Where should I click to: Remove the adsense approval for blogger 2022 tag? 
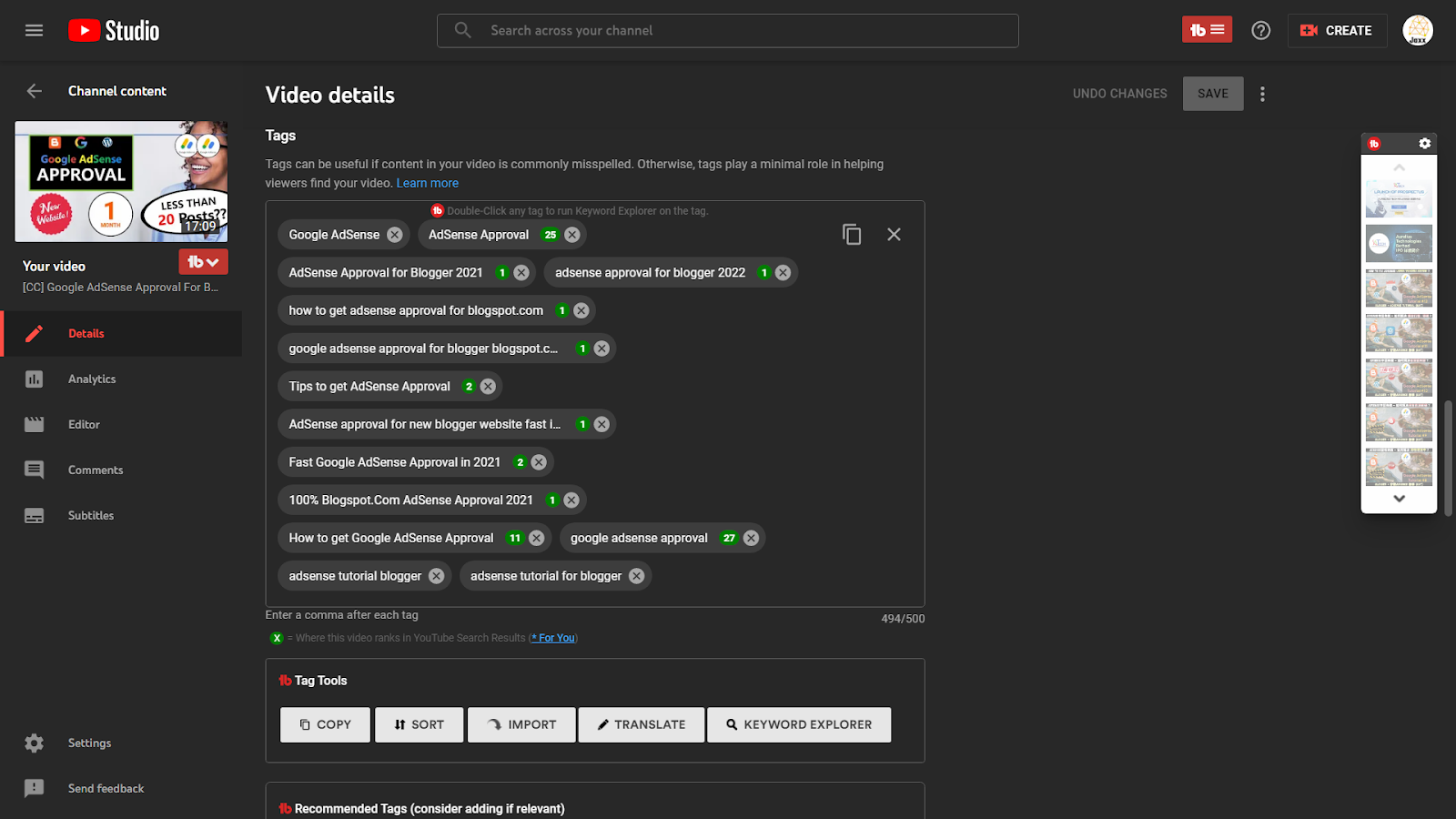coord(783,273)
